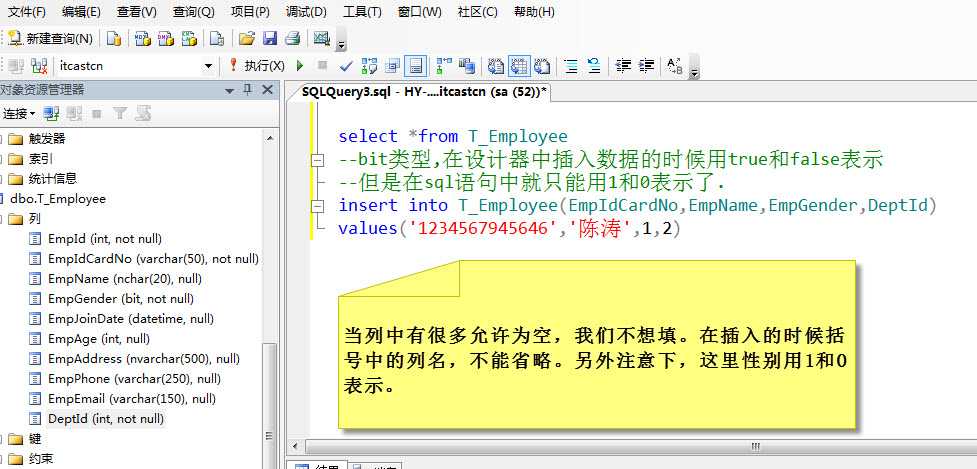This screenshot has height=469, width=977.
Task: Open the itcastcn database dropdown
Action: pos(208,65)
